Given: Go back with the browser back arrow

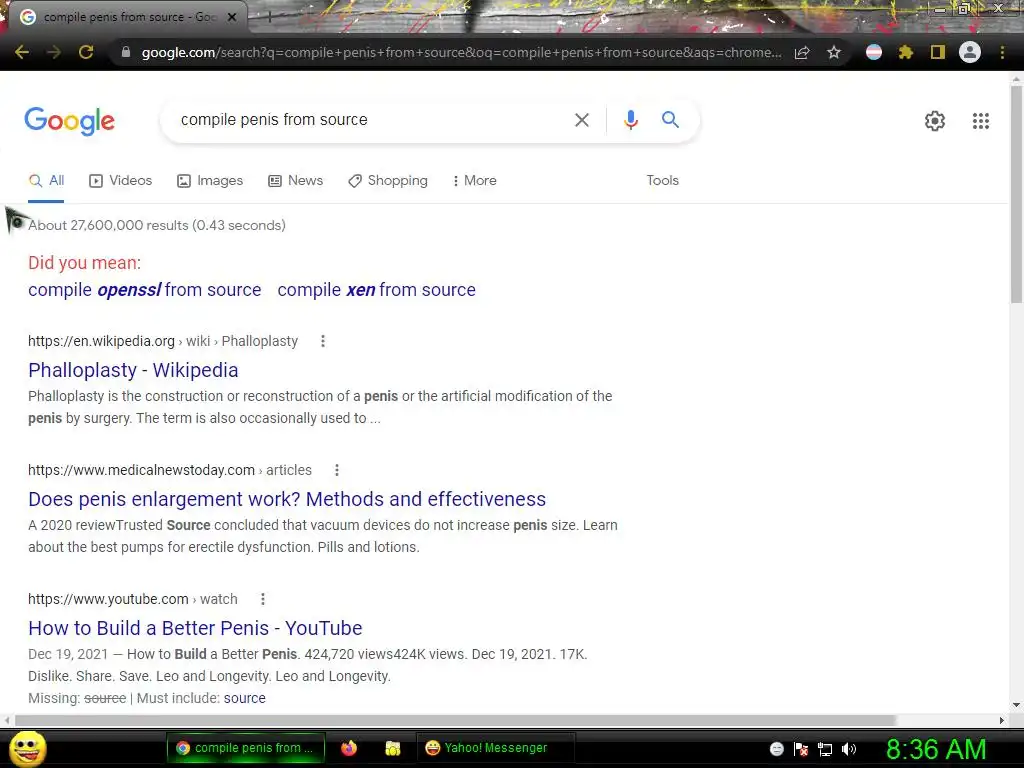Looking at the screenshot, I should coord(22,52).
